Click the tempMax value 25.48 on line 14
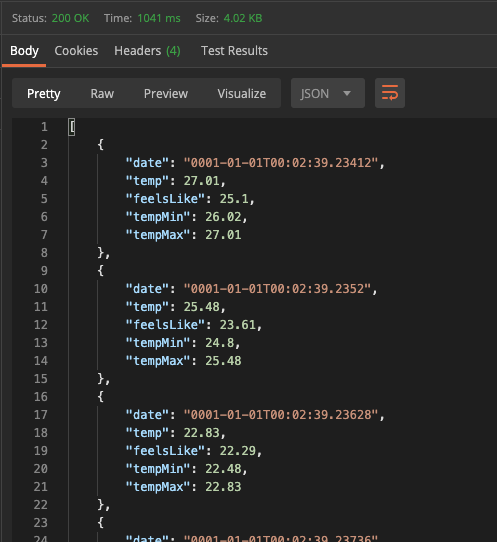This screenshot has height=542, width=497. click(x=223, y=361)
